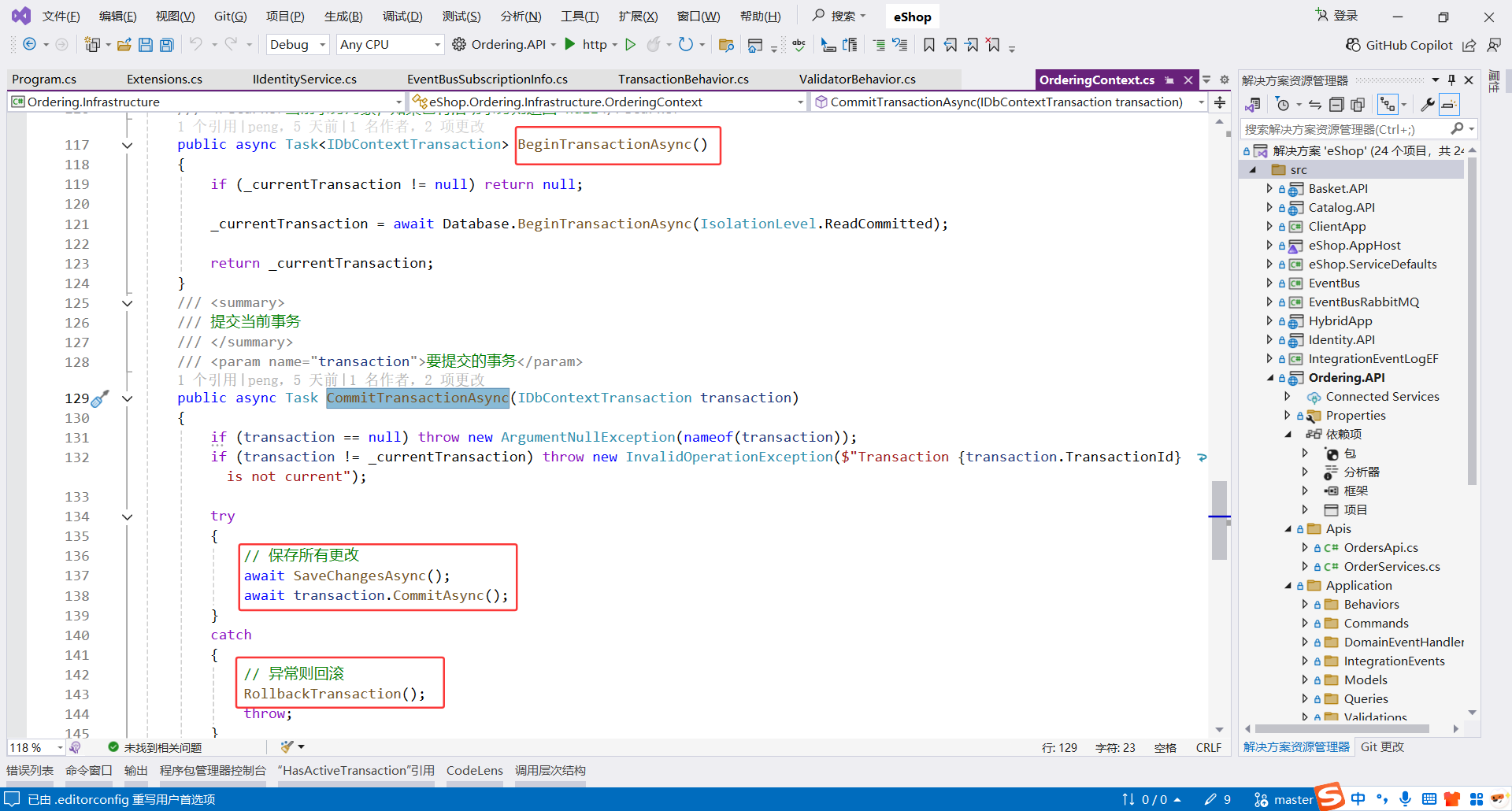Click the pending changes filter clock icon

coord(1283,105)
